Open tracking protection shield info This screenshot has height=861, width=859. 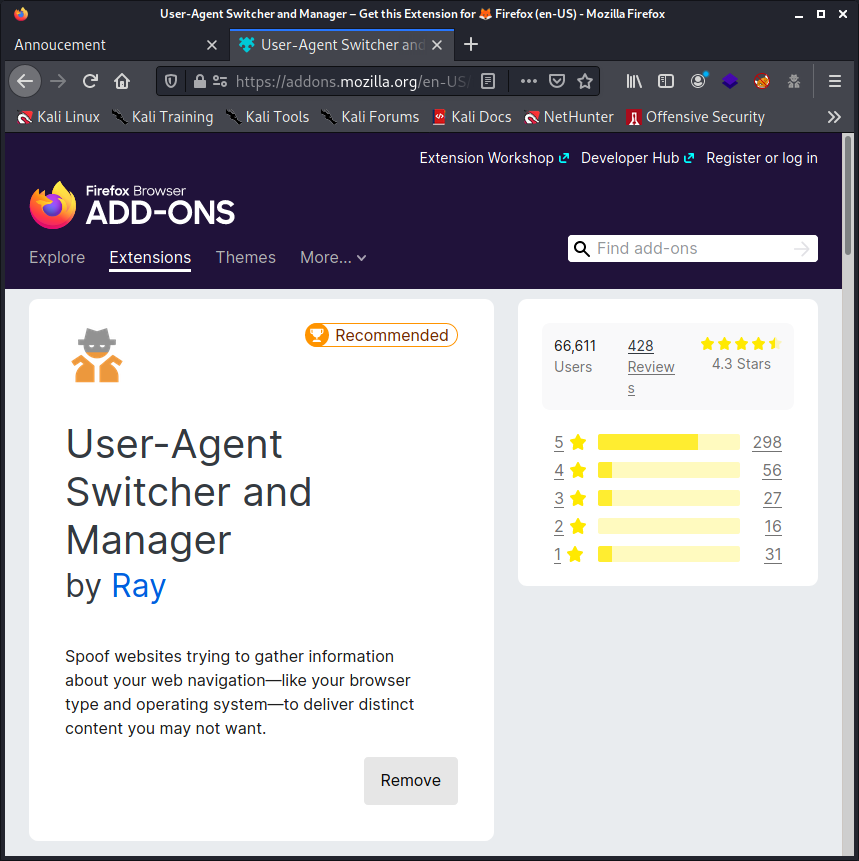click(171, 82)
